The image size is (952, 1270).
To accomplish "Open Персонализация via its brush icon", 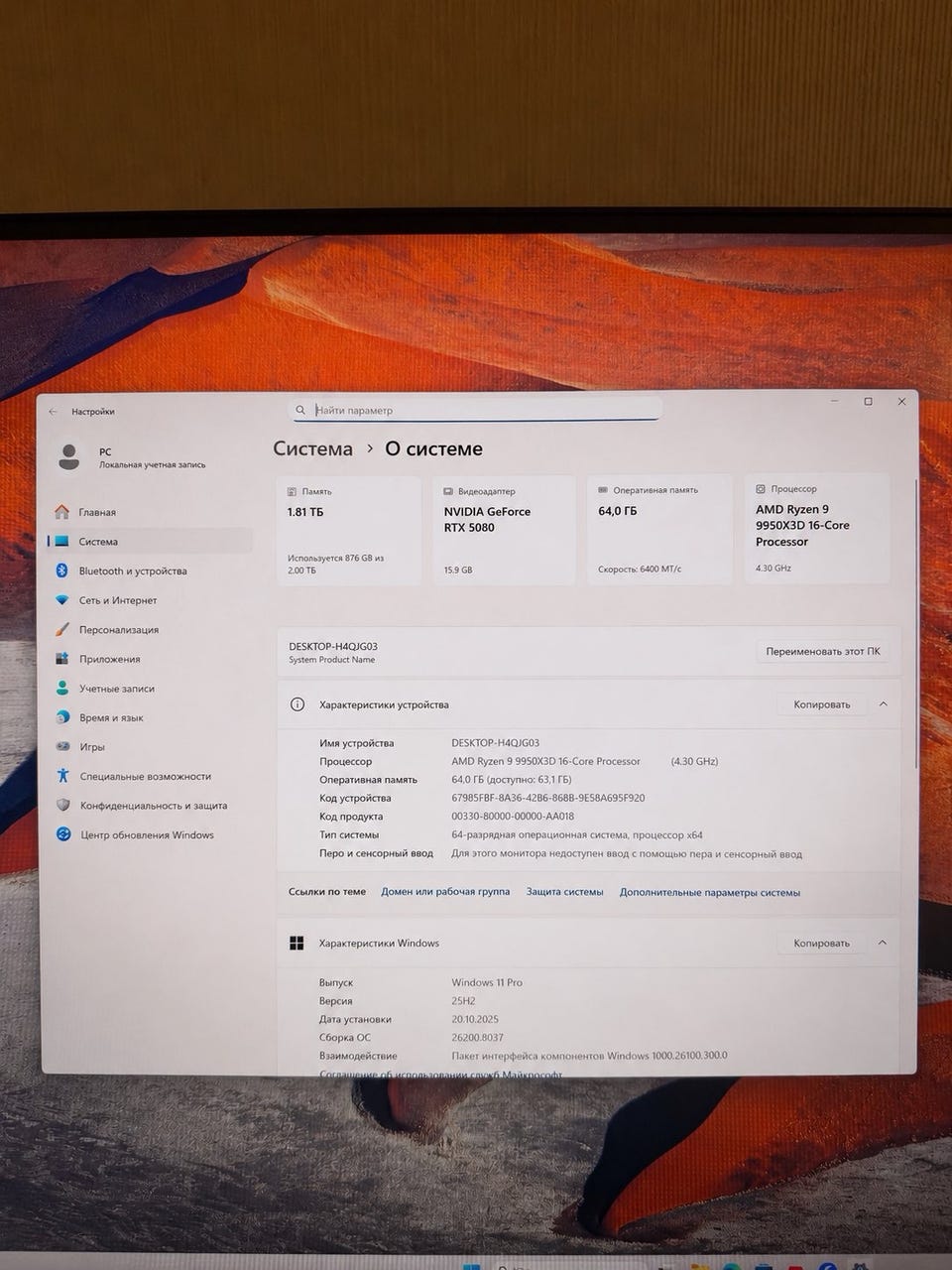I will pos(61,629).
